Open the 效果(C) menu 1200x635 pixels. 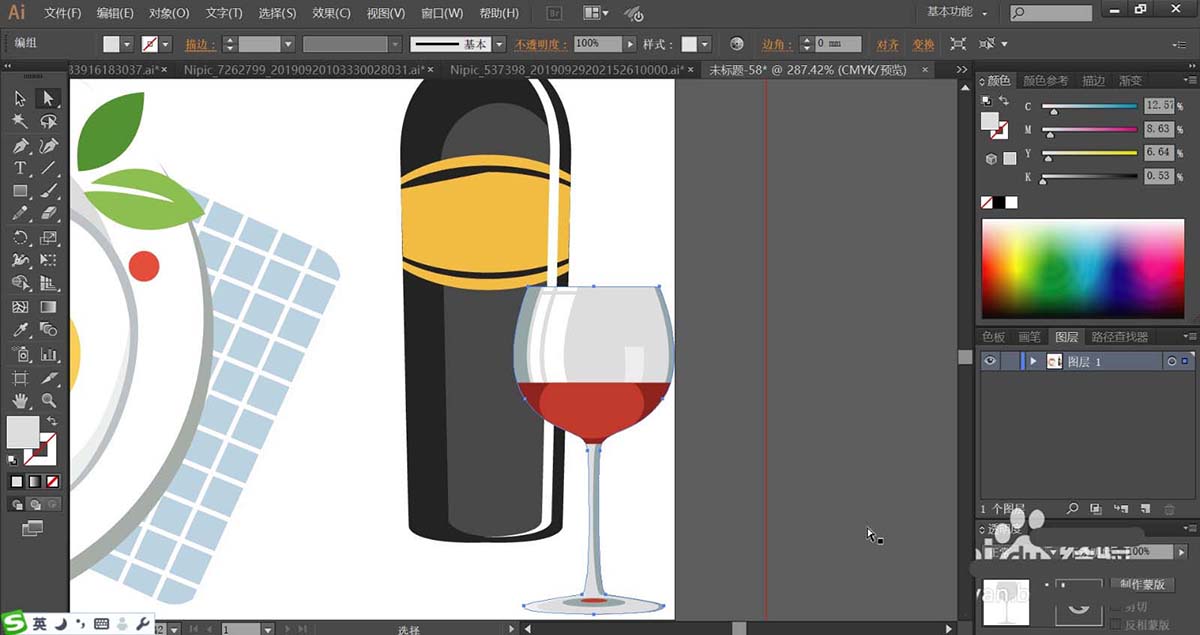330,13
